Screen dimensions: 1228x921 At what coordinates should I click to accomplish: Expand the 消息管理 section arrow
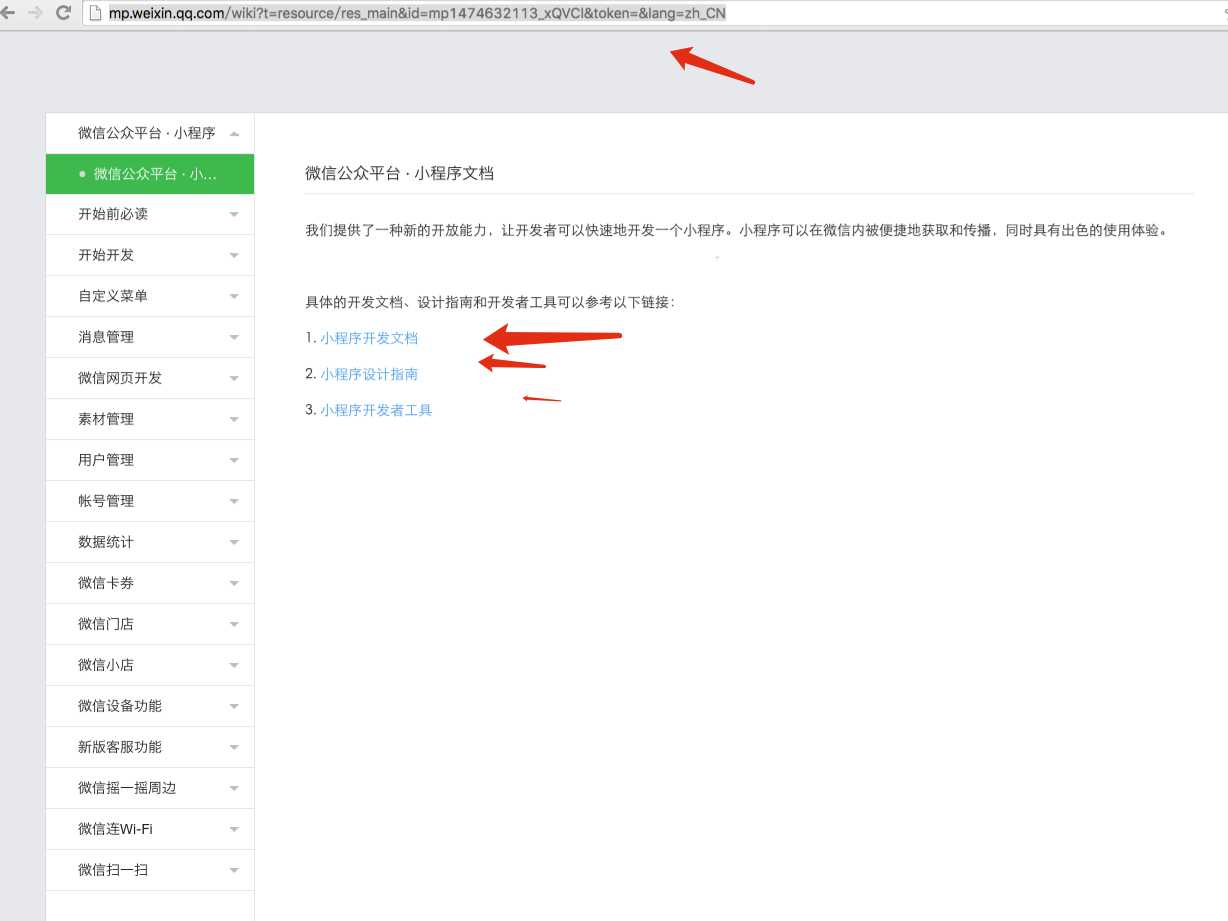tap(234, 337)
